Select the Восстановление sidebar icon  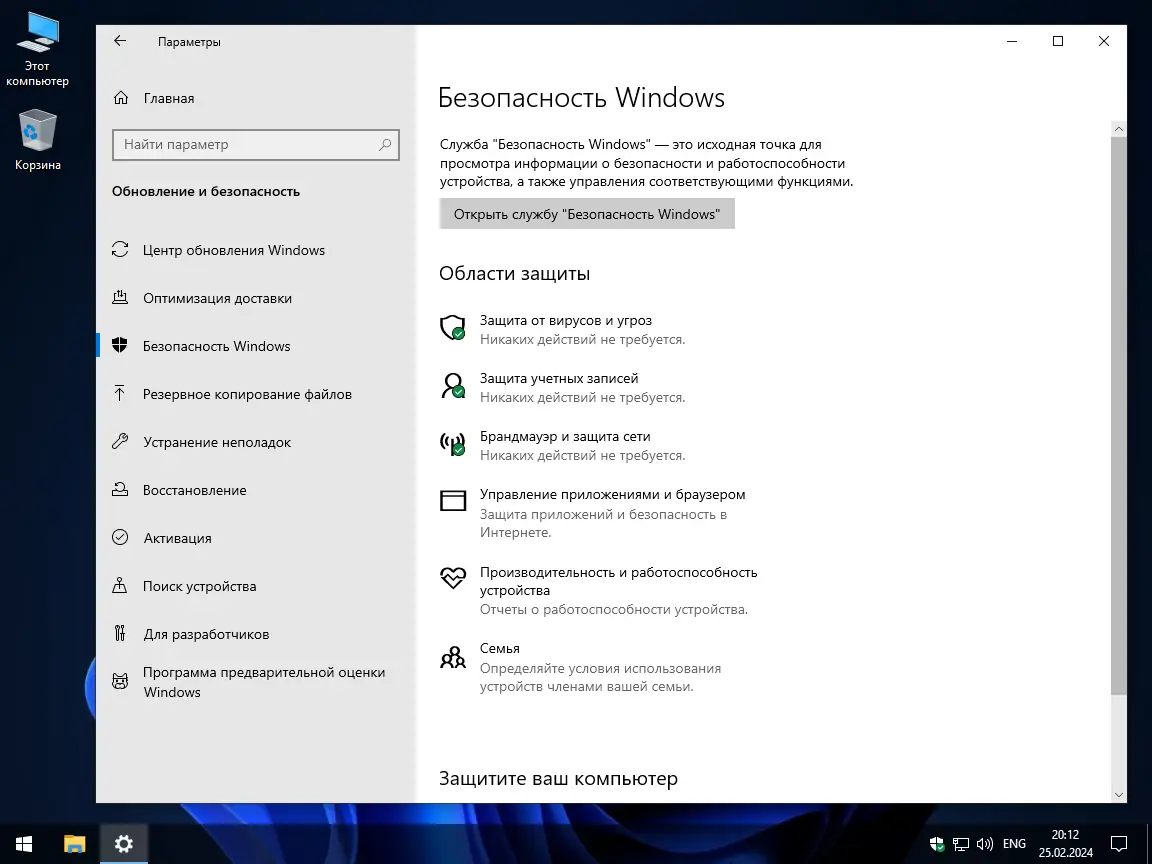click(x=121, y=490)
